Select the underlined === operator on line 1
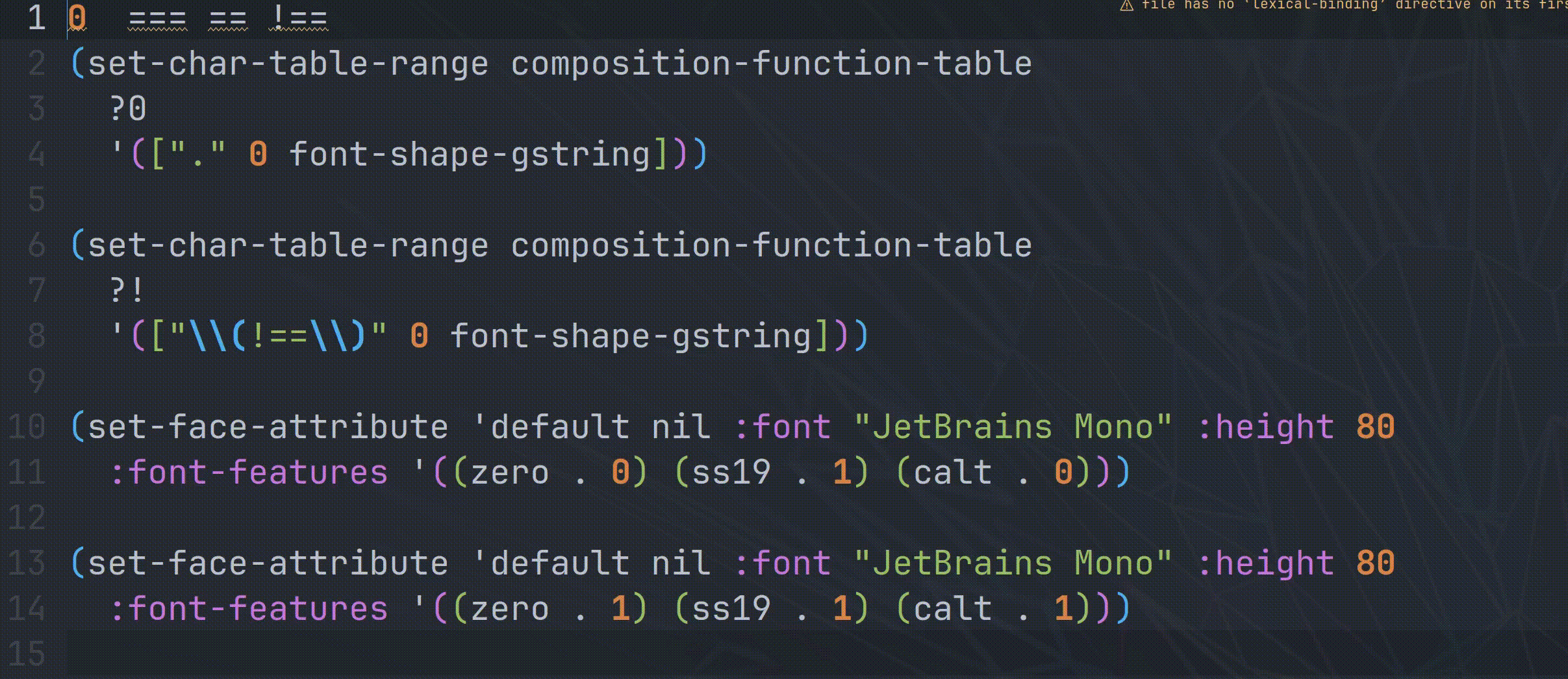 (158, 19)
